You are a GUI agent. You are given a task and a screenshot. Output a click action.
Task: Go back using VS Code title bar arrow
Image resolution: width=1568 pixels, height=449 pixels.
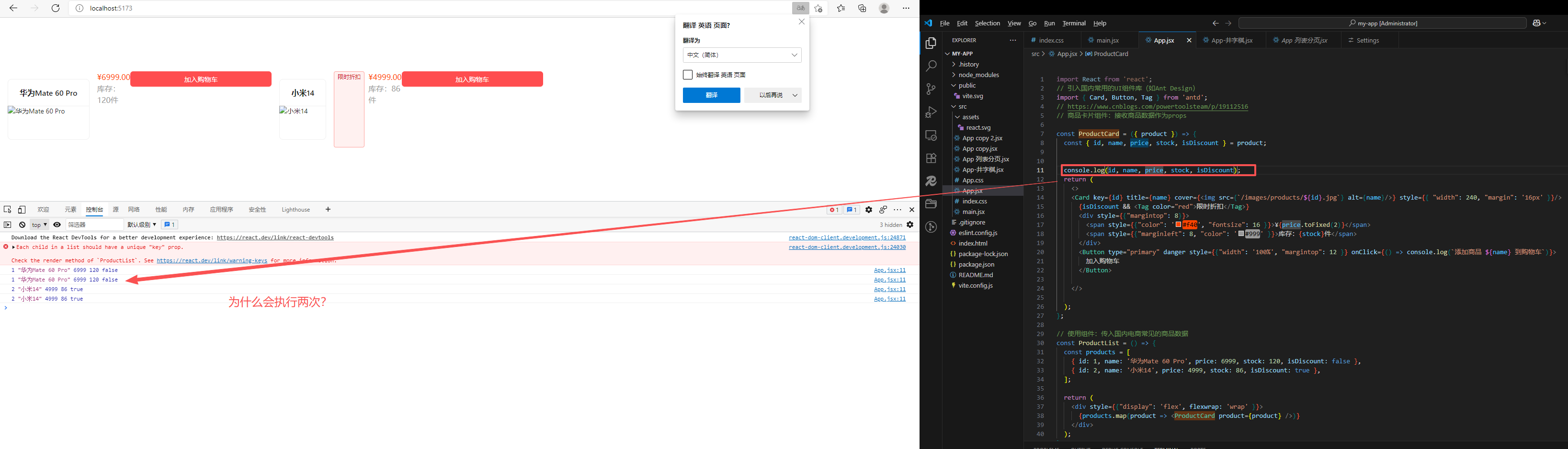[1215, 23]
